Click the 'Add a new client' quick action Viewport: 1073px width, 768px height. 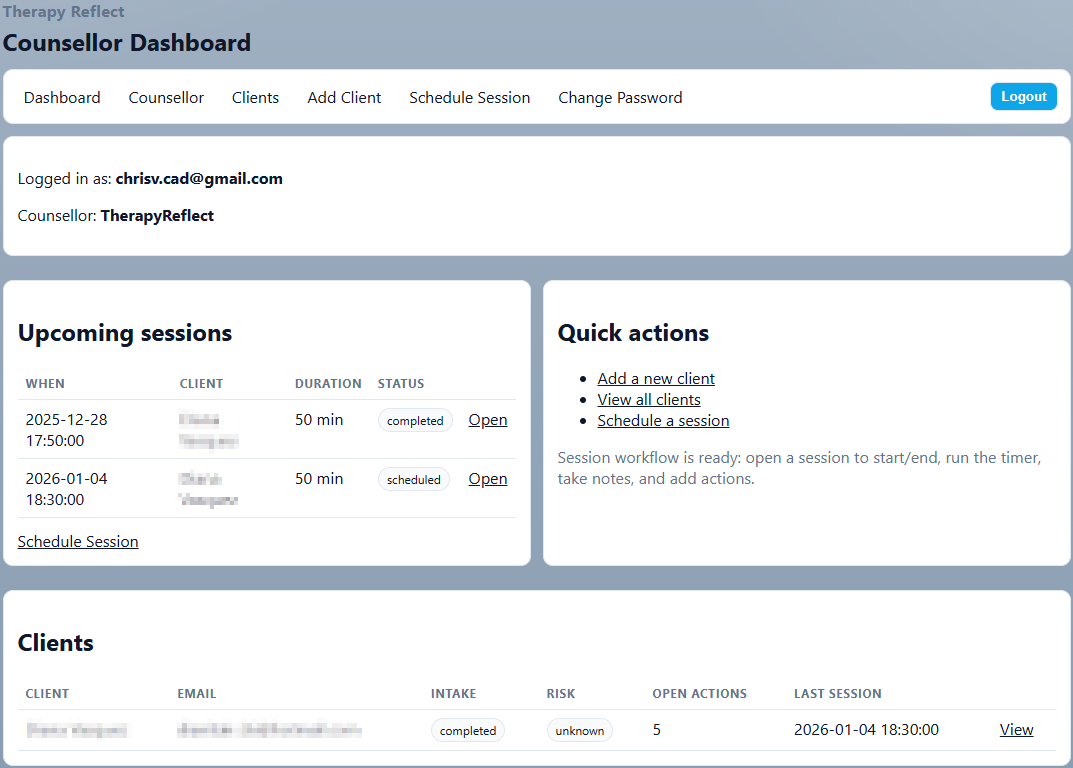click(x=656, y=379)
